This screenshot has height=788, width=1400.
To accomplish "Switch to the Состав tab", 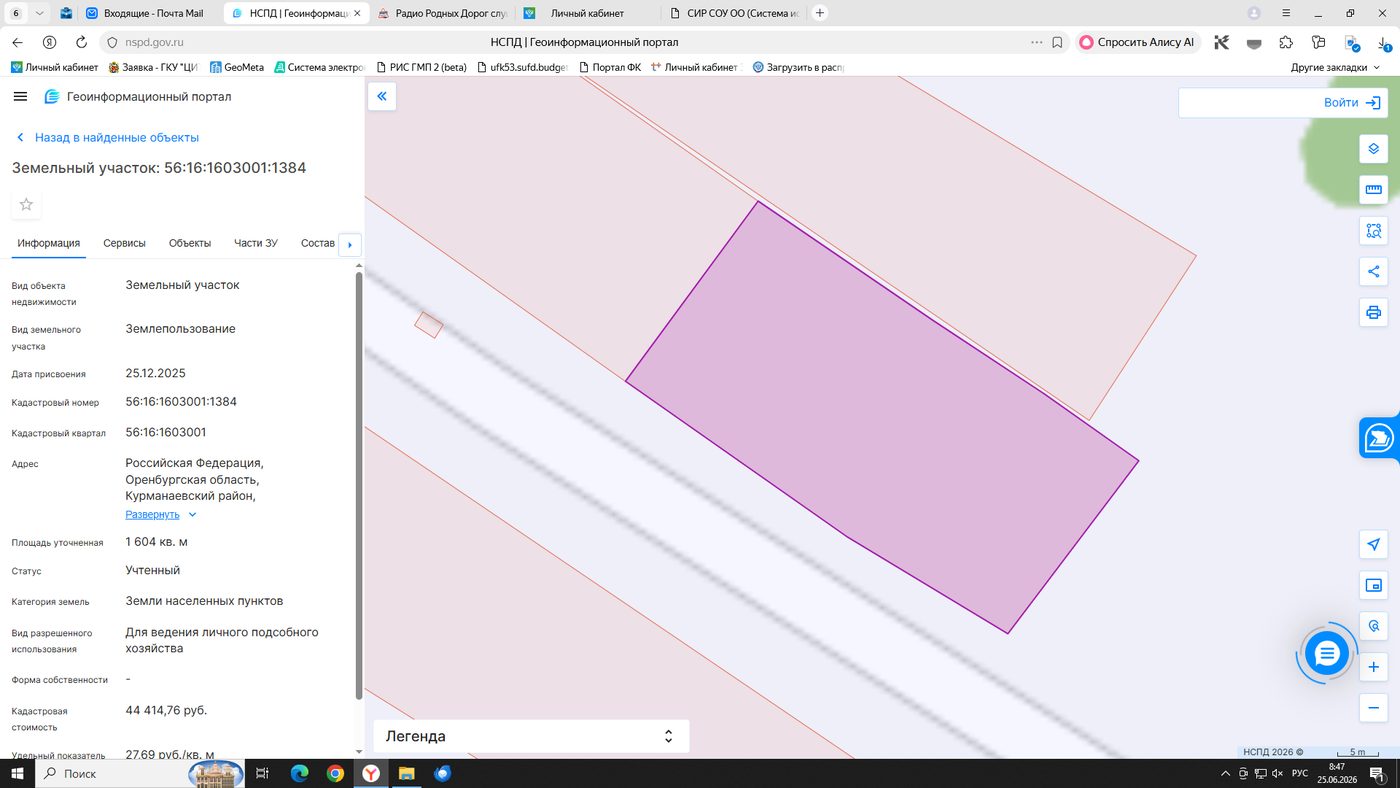I will tap(317, 243).
